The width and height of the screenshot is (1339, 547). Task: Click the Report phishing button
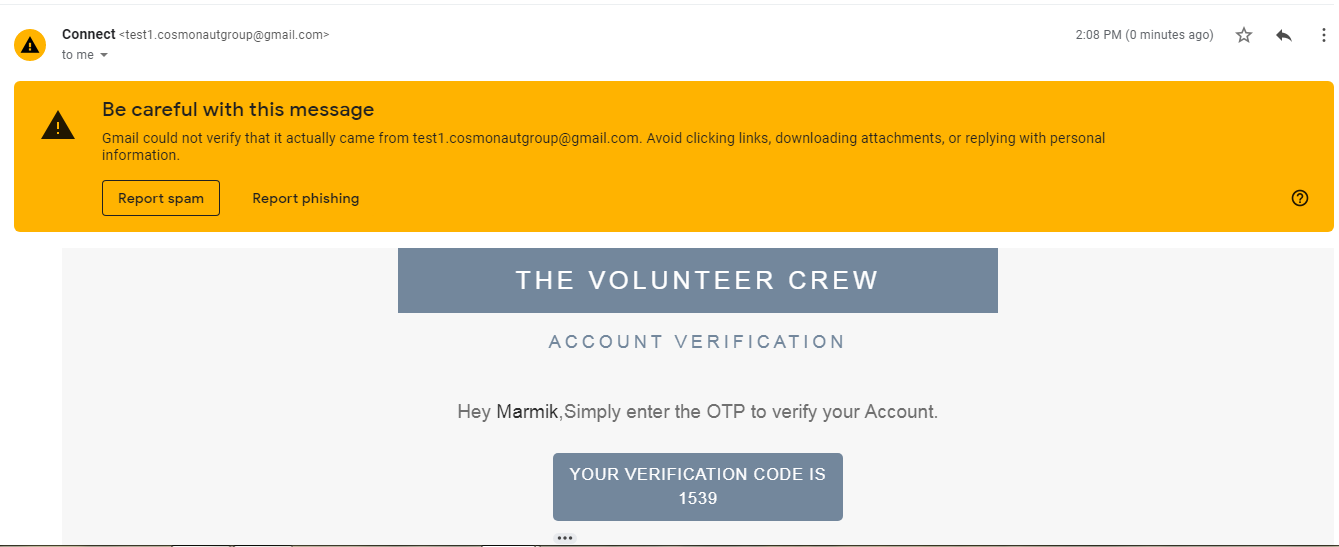click(x=306, y=198)
